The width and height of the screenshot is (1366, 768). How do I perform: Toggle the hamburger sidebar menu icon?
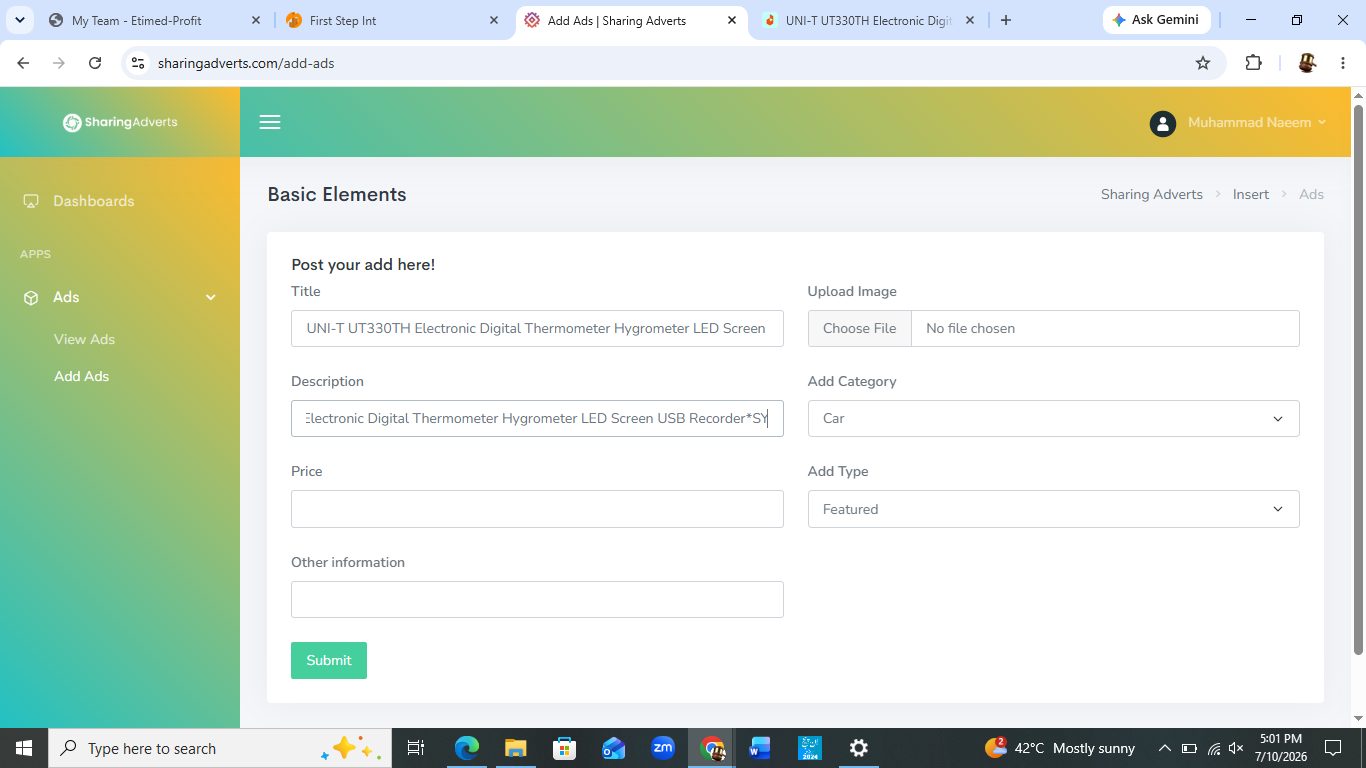coord(270,122)
